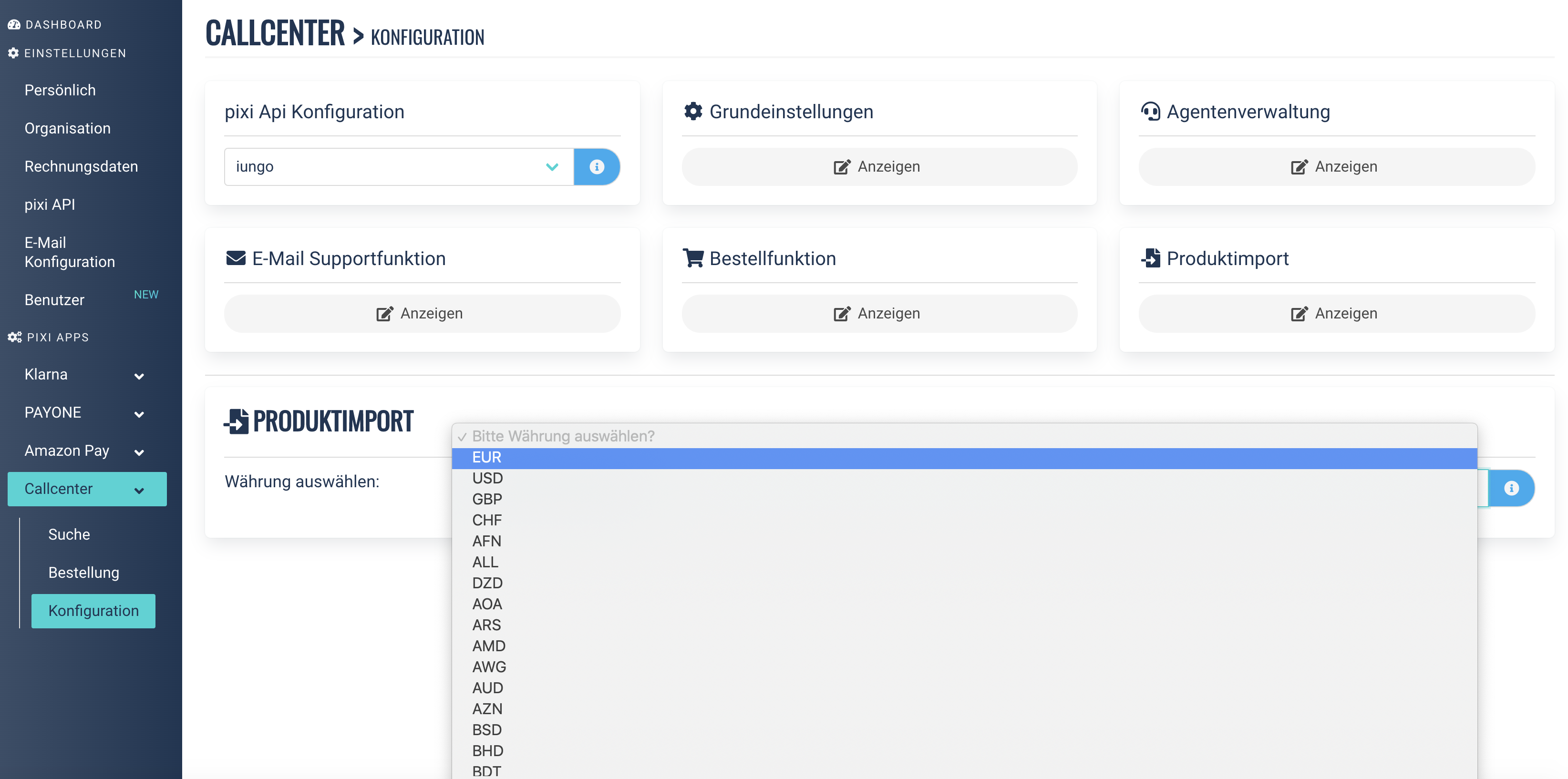
Task: Show Grundeinstellungen via Anzeigen button
Action: [x=879, y=167]
